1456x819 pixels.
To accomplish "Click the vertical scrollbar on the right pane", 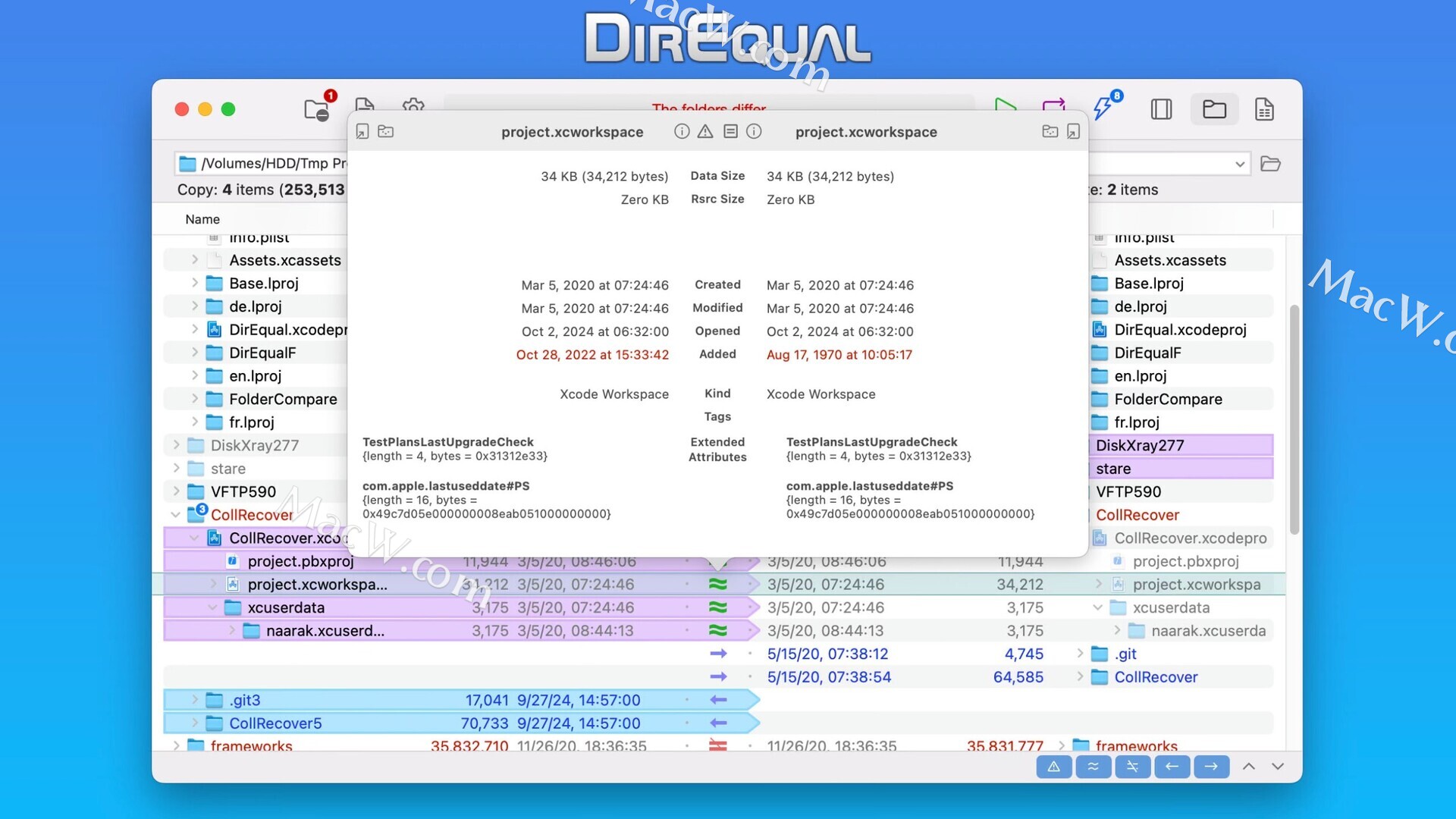I will pyautogui.click(x=1294, y=419).
